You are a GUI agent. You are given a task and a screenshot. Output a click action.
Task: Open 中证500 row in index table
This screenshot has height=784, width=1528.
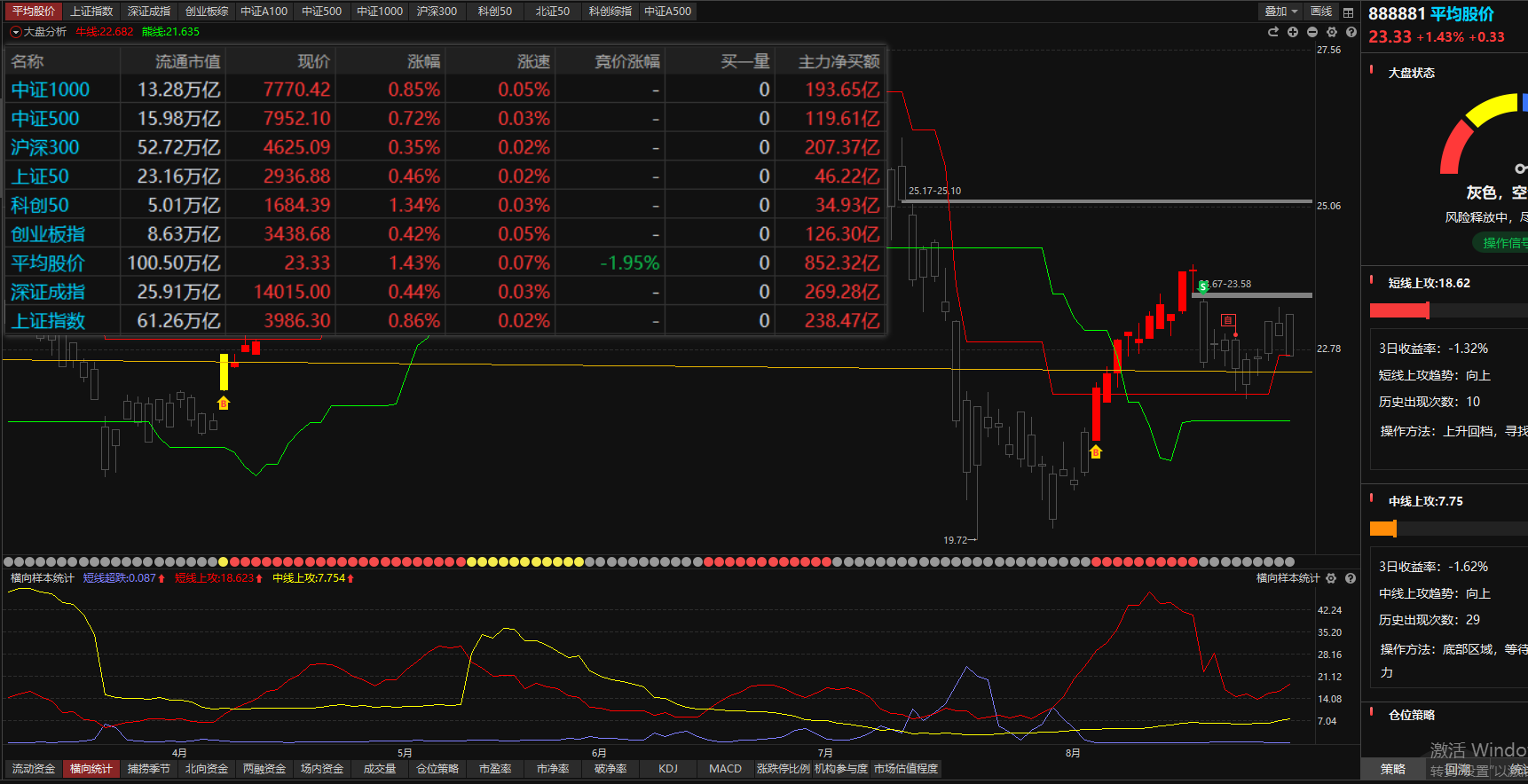coord(446,119)
